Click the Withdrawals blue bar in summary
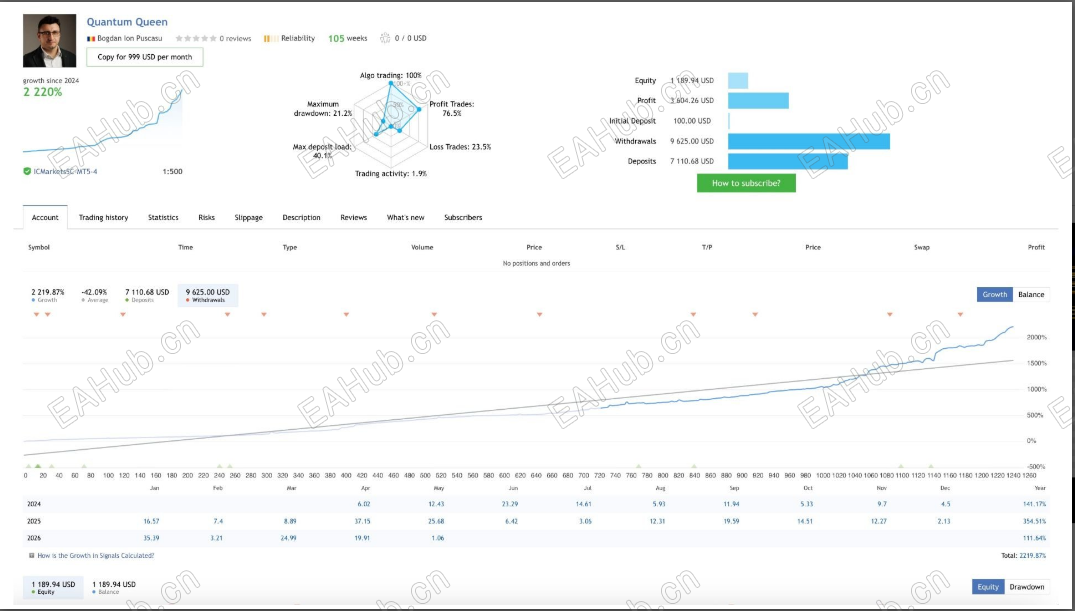 [809, 141]
